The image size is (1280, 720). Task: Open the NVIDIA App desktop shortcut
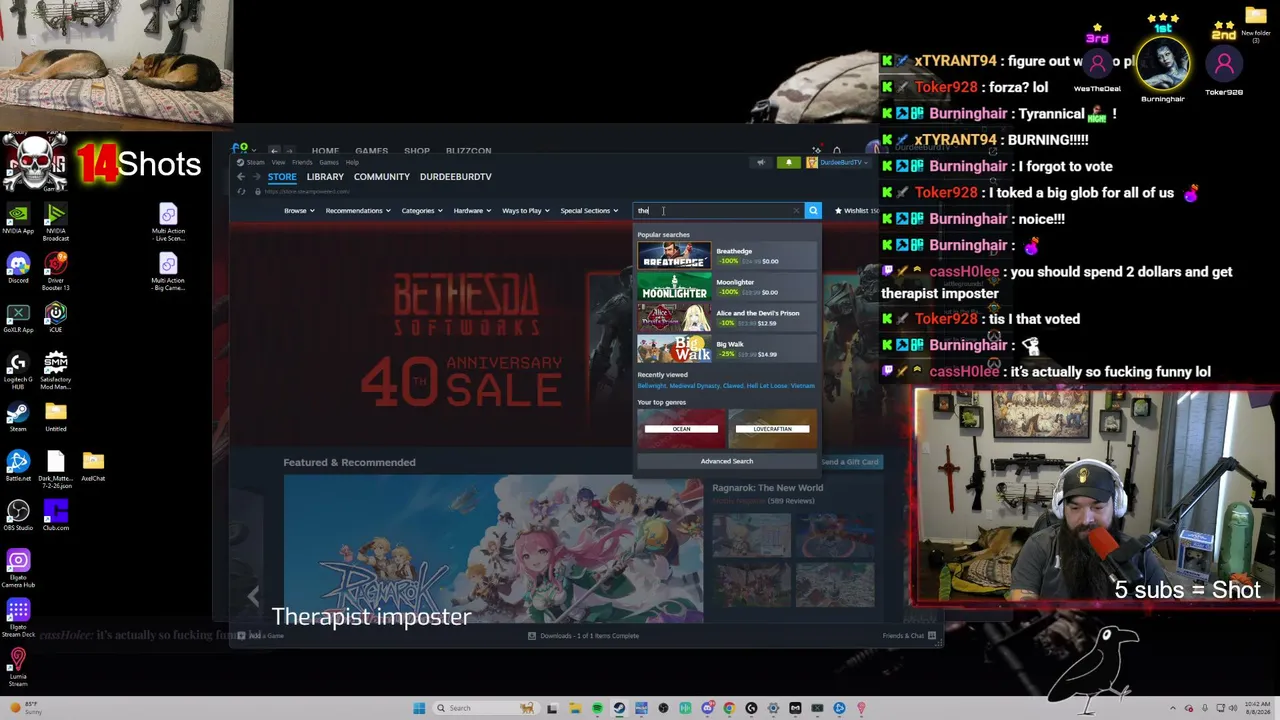pos(17,219)
